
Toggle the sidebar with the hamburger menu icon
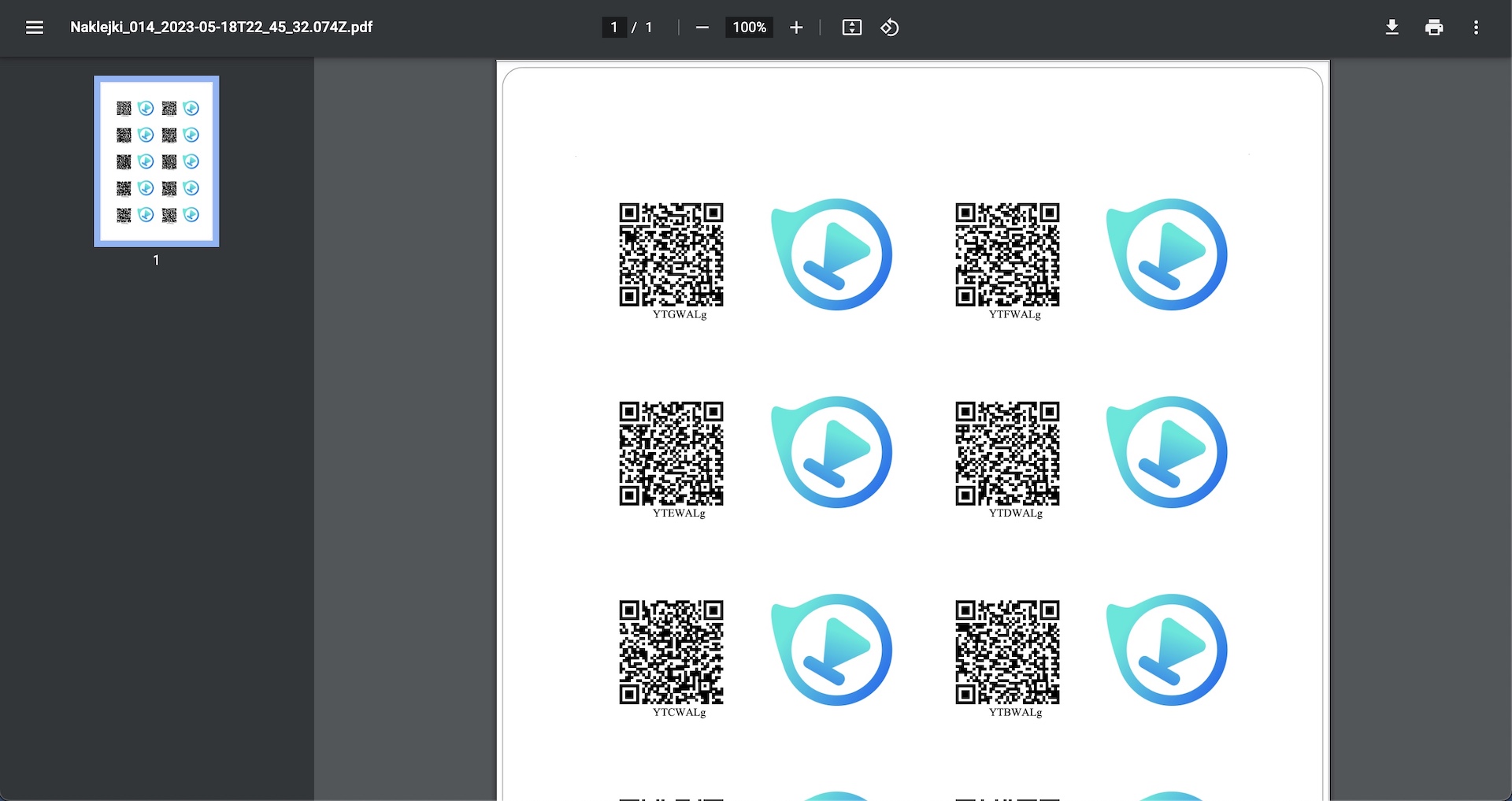pos(35,28)
